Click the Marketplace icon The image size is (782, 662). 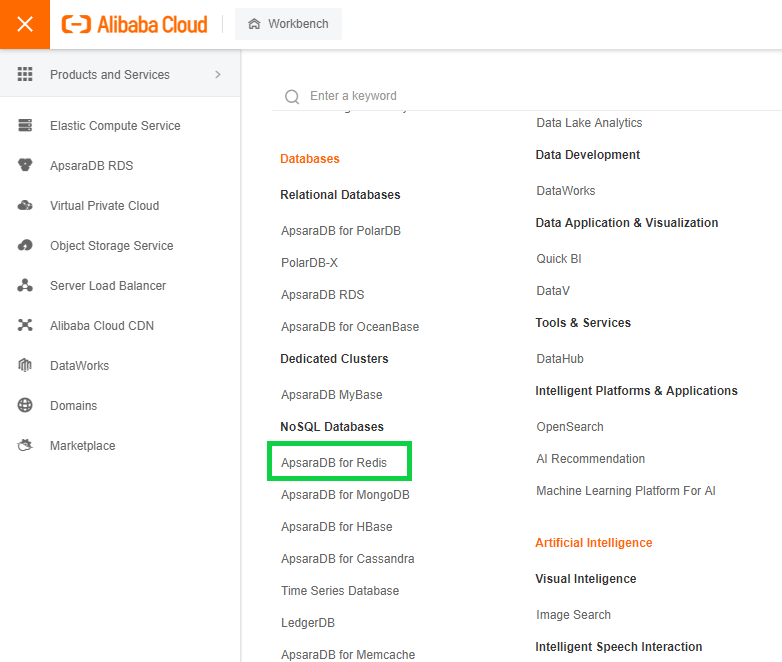[25, 445]
